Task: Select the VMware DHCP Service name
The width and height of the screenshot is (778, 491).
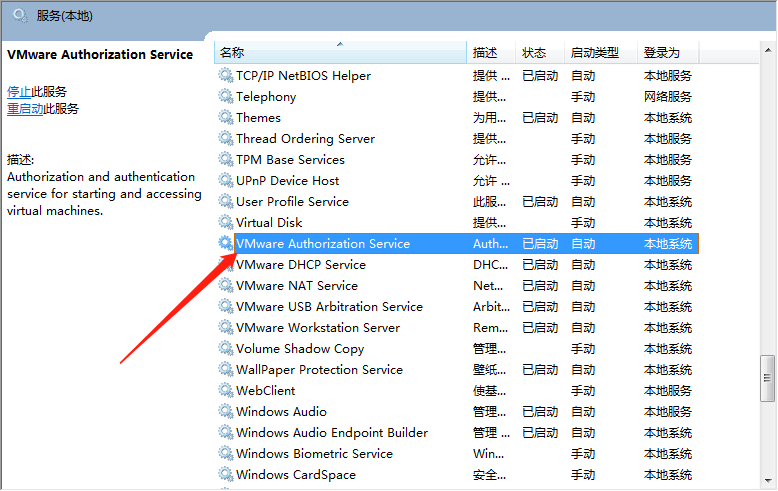Action: click(301, 264)
